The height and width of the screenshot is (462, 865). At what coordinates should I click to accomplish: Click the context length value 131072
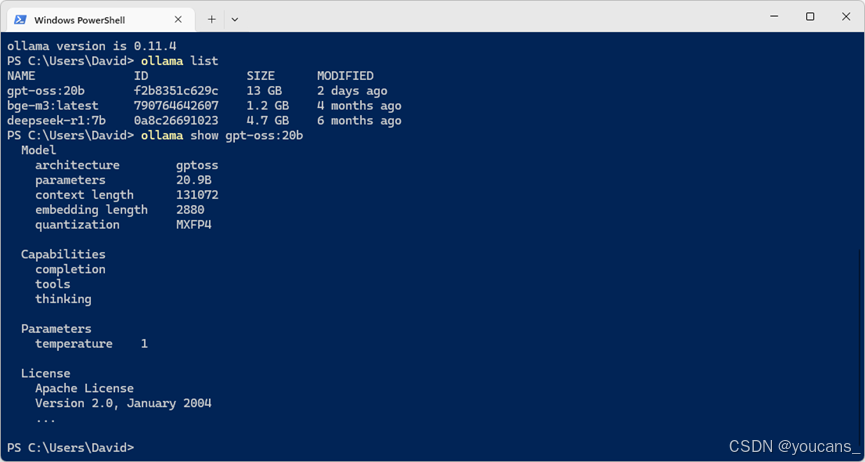(197, 195)
